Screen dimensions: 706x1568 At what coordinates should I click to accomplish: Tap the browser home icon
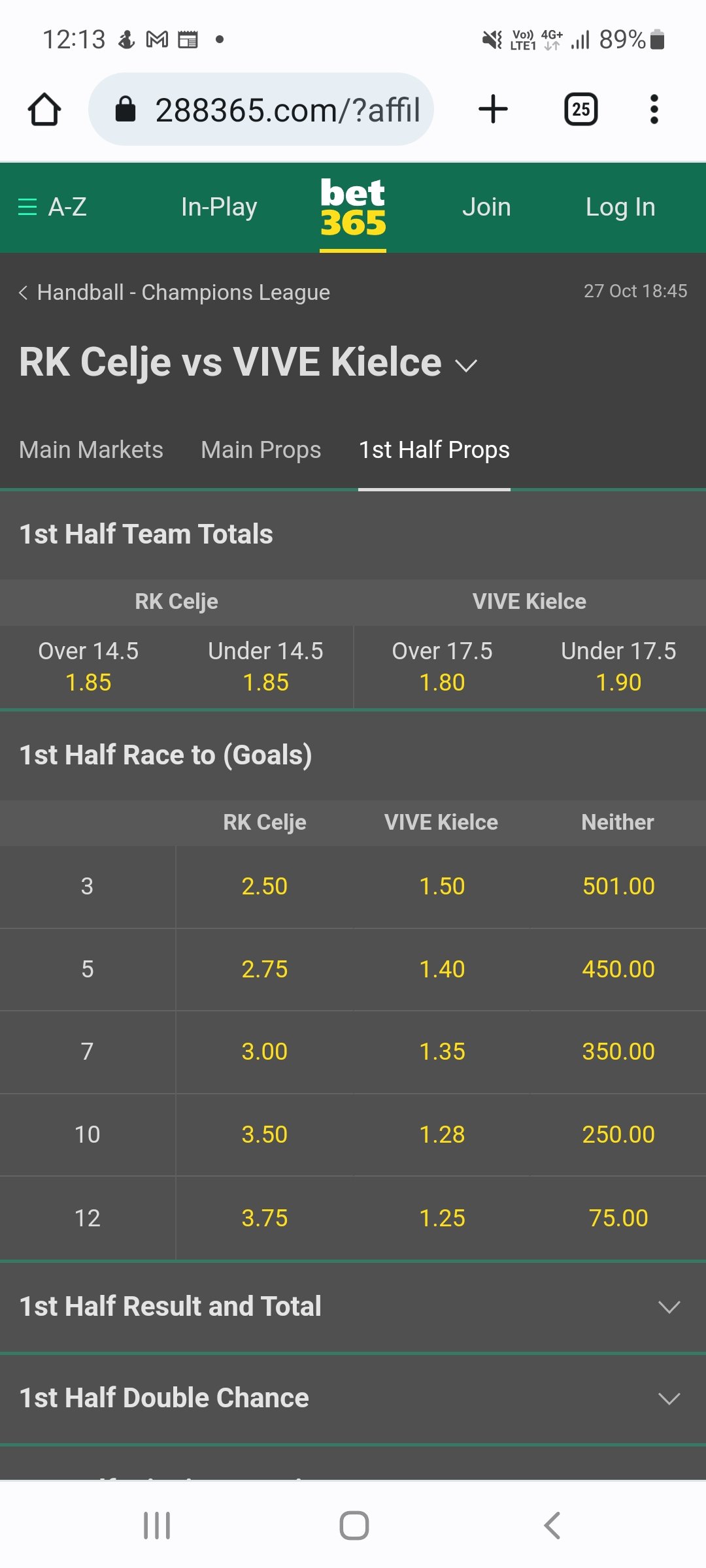[44, 110]
